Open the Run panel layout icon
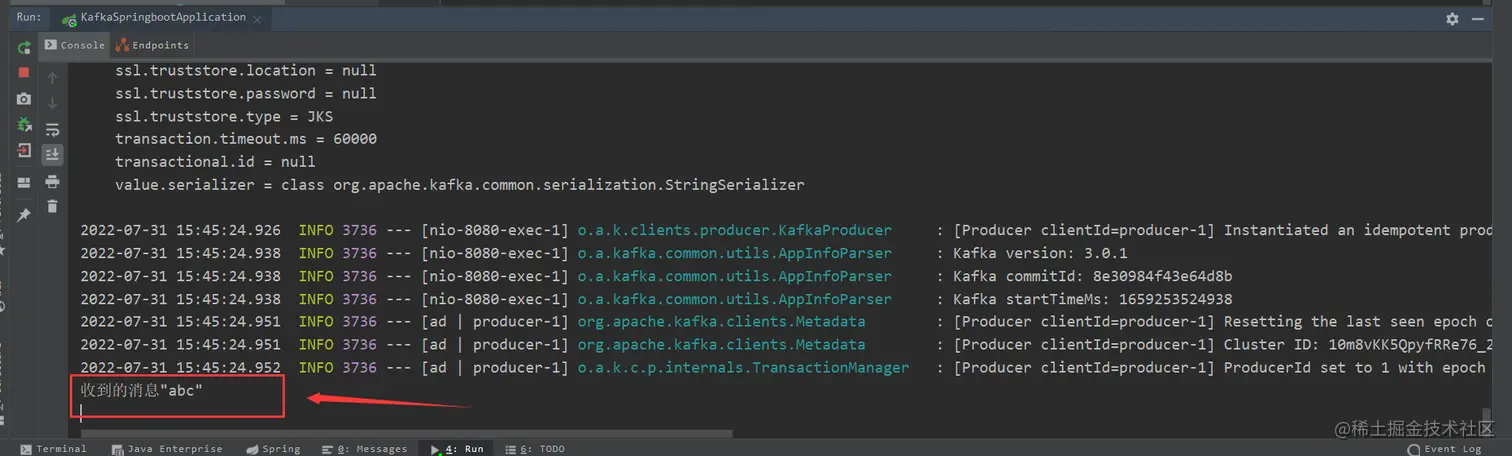This screenshot has width=1512, height=456. pos(24,183)
